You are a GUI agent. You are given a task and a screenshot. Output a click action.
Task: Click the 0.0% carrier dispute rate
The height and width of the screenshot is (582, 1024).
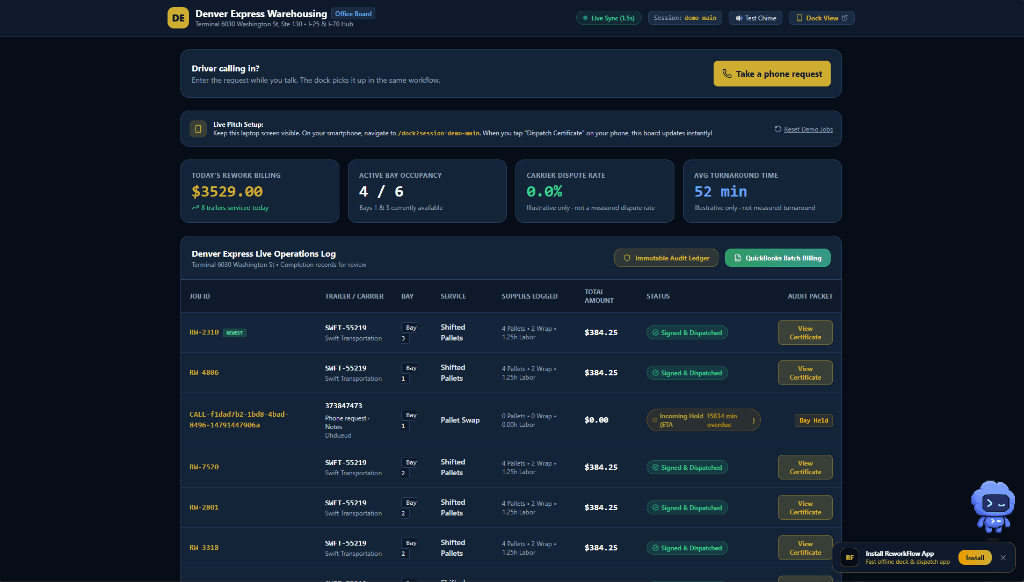(x=544, y=191)
